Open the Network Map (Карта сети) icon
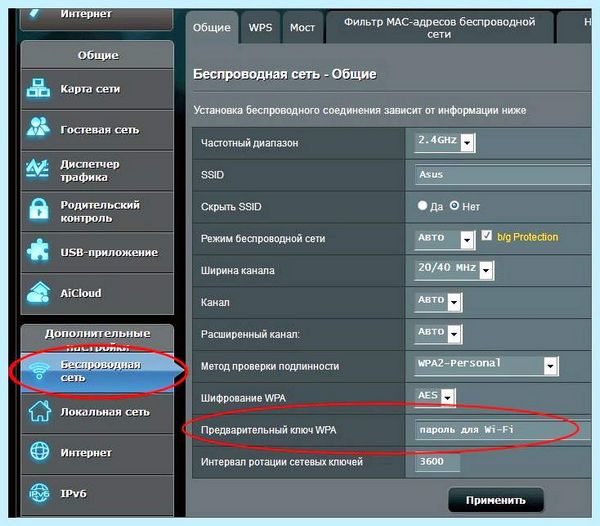The image size is (600, 526). [38, 88]
